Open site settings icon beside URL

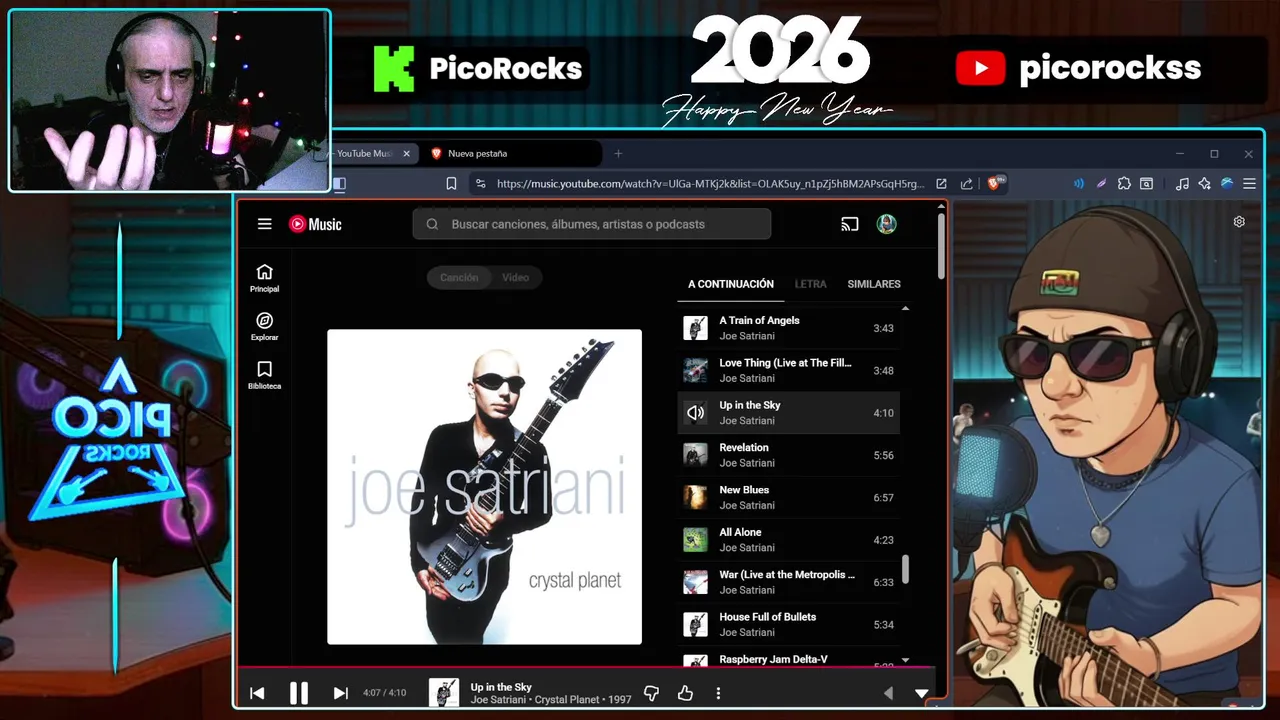(480, 184)
